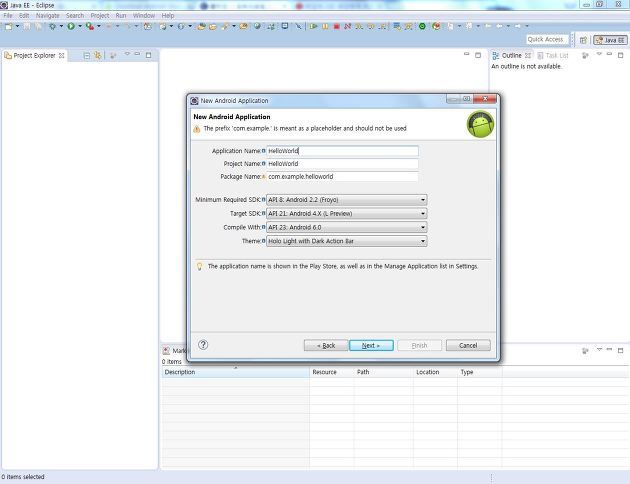
Task: Open the Run menu
Action: pyautogui.click(x=121, y=16)
